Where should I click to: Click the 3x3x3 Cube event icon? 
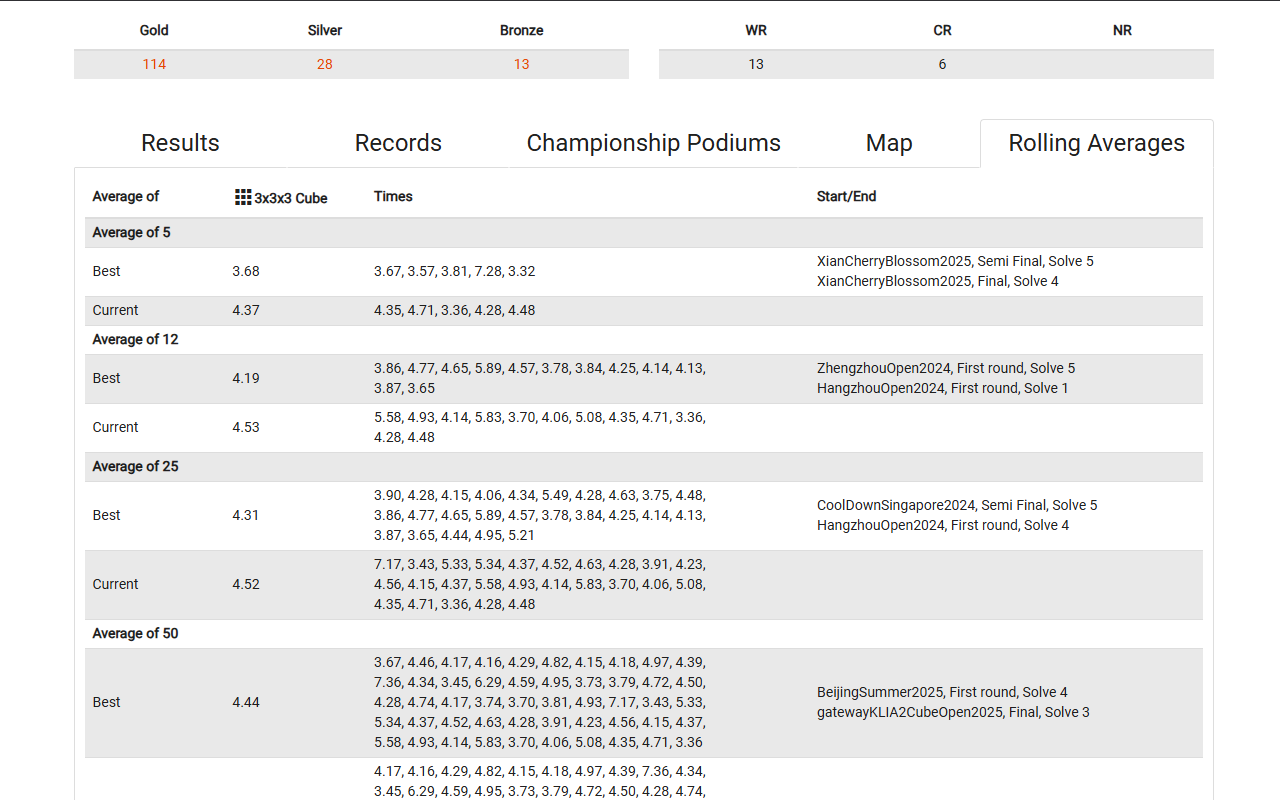coord(243,197)
